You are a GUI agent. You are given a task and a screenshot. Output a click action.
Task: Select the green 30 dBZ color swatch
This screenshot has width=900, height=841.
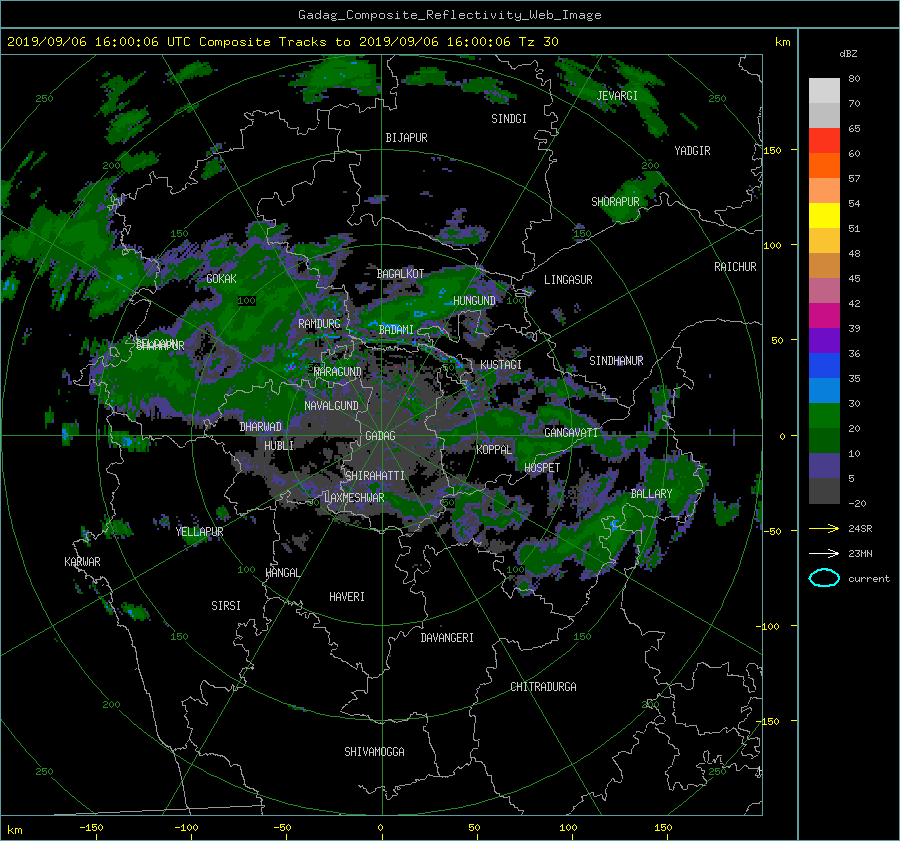pyautogui.click(x=824, y=416)
